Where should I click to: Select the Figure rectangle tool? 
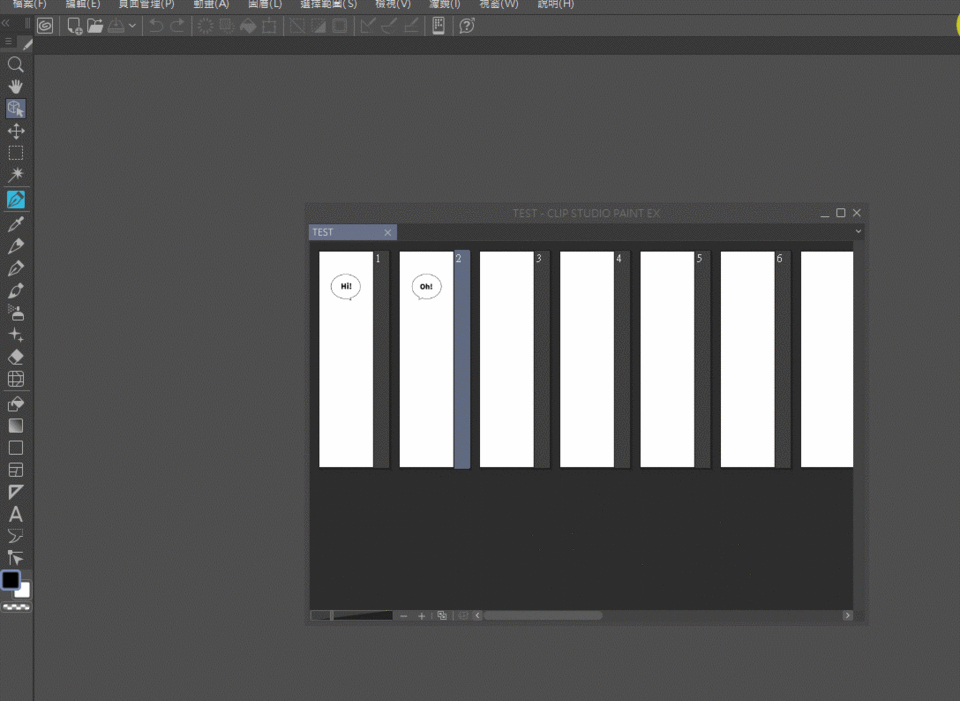coord(16,448)
